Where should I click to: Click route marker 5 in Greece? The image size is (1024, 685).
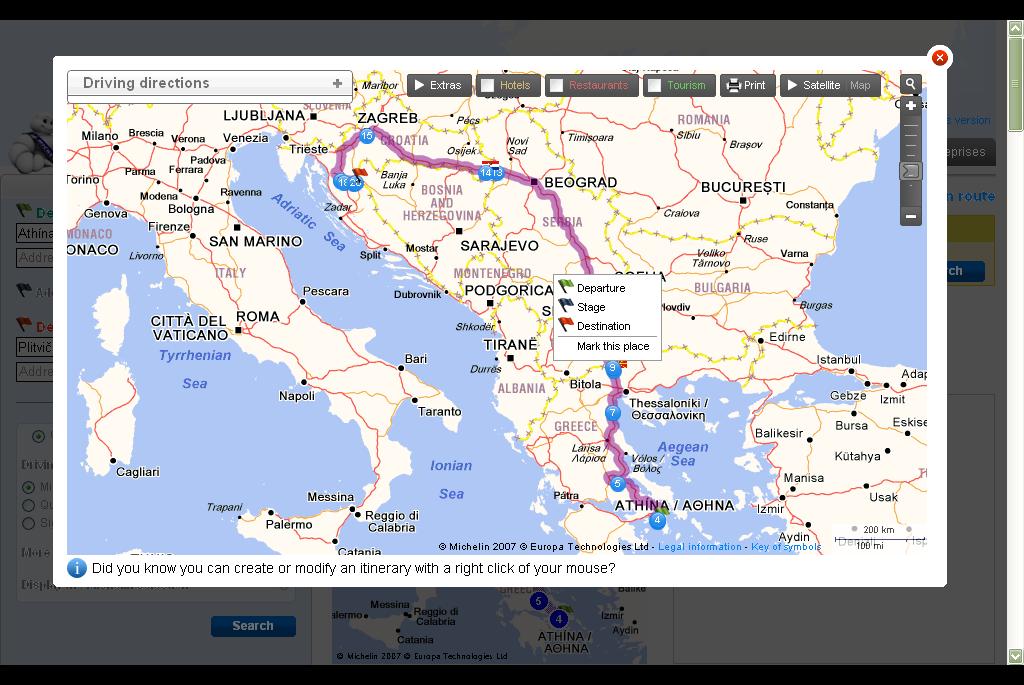click(617, 484)
